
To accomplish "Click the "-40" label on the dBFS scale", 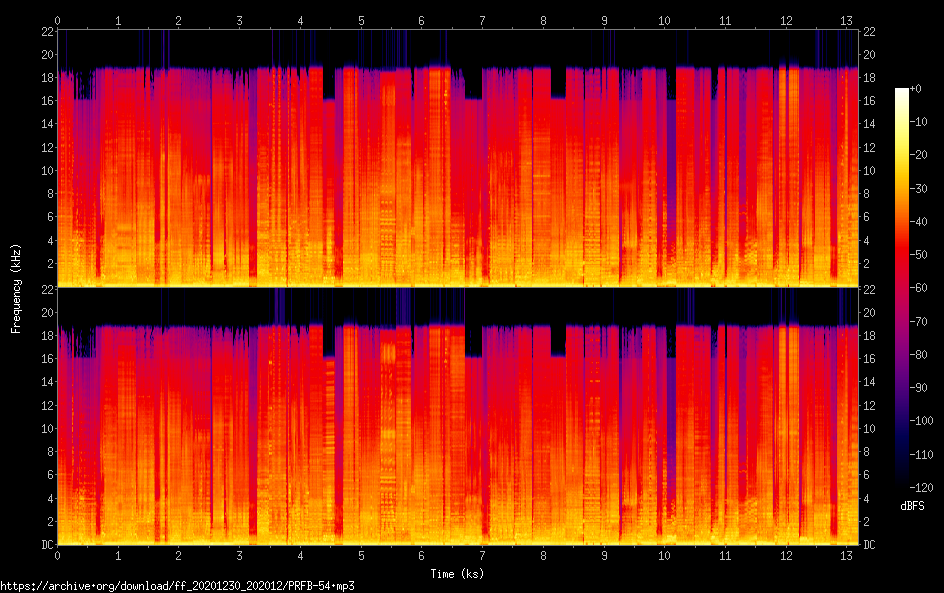I will click(x=918, y=222).
